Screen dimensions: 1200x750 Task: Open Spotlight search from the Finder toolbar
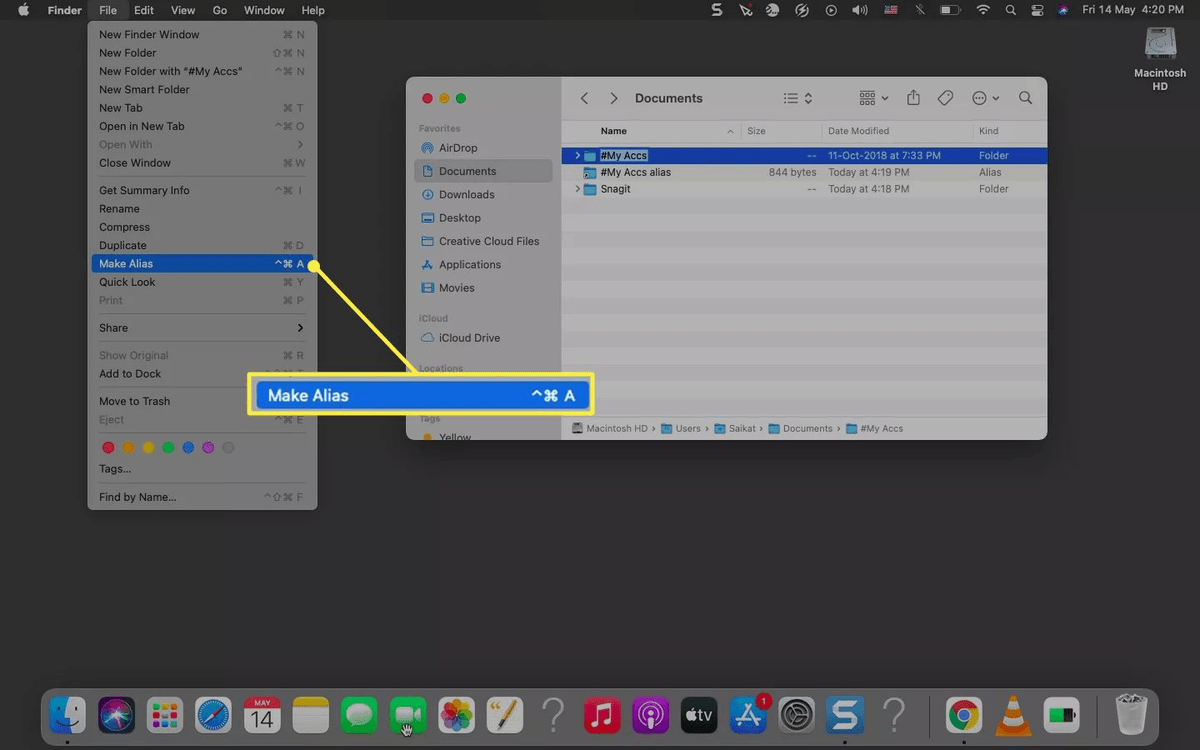click(x=1025, y=97)
